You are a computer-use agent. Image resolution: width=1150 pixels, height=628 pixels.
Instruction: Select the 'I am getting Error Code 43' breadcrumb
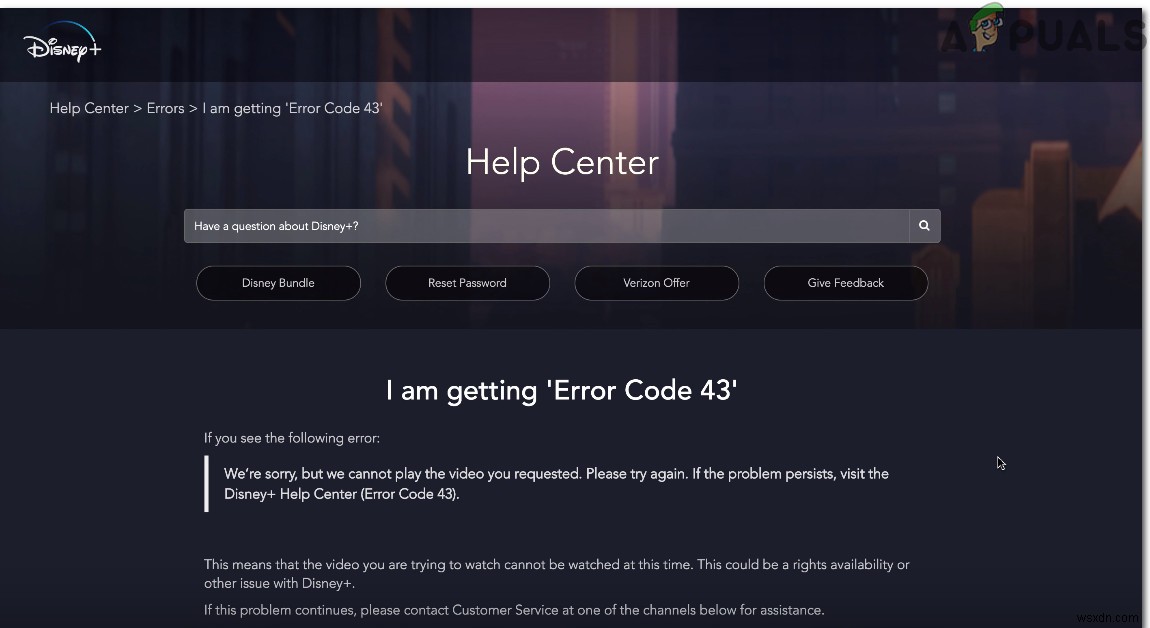pos(293,108)
